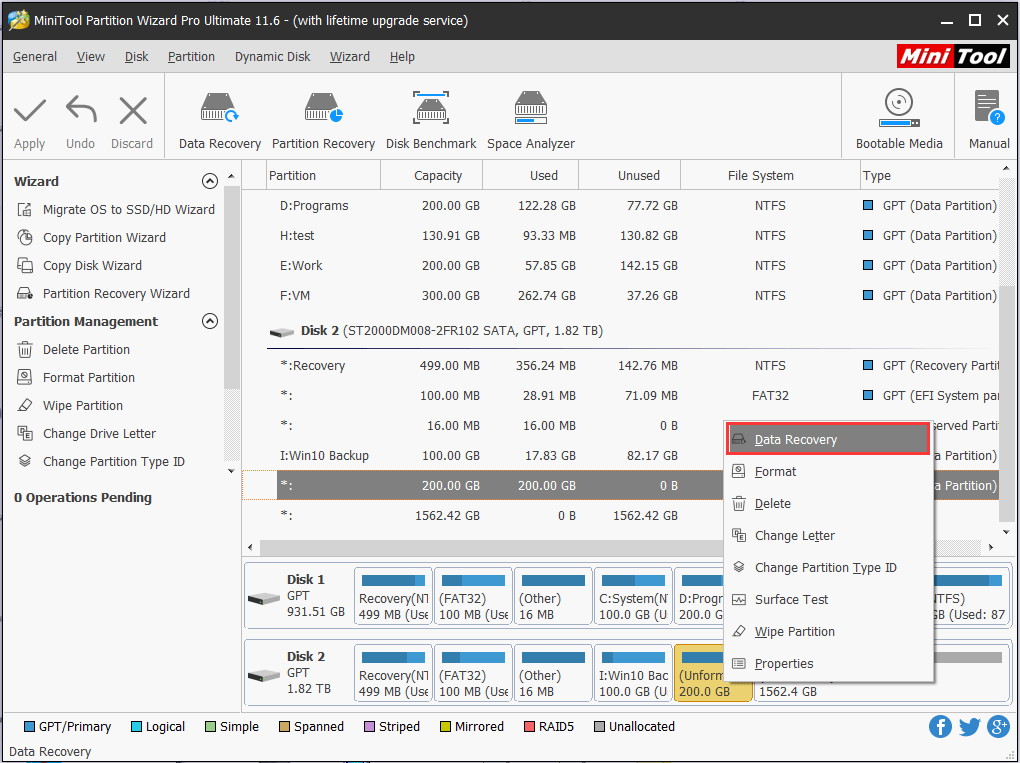This screenshot has width=1020, height=763.
Task: Click the partition list scroll-right arrow
Action: (x=991, y=547)
